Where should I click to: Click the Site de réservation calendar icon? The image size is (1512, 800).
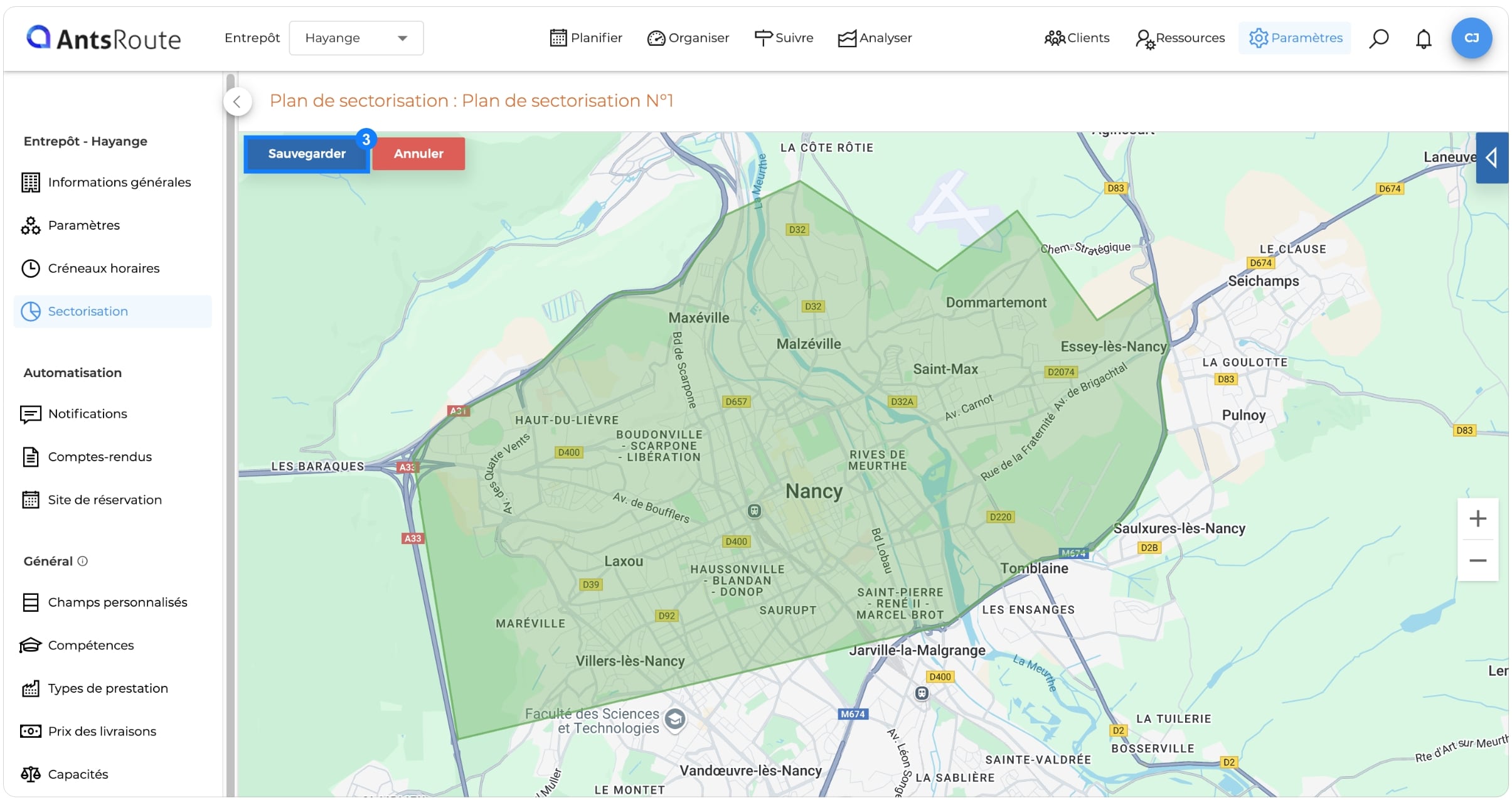(30, 500)
